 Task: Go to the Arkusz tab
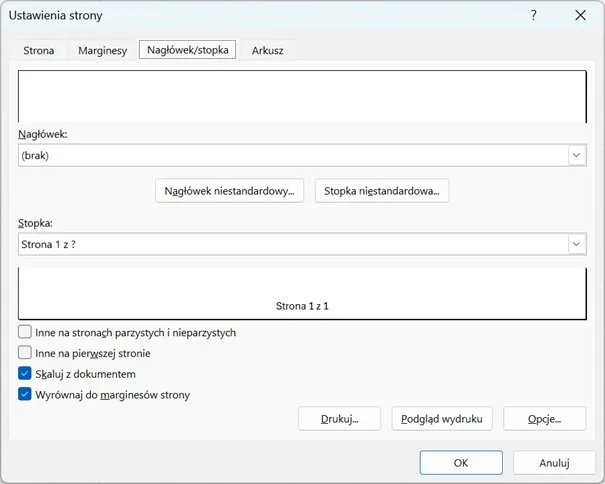268,50
